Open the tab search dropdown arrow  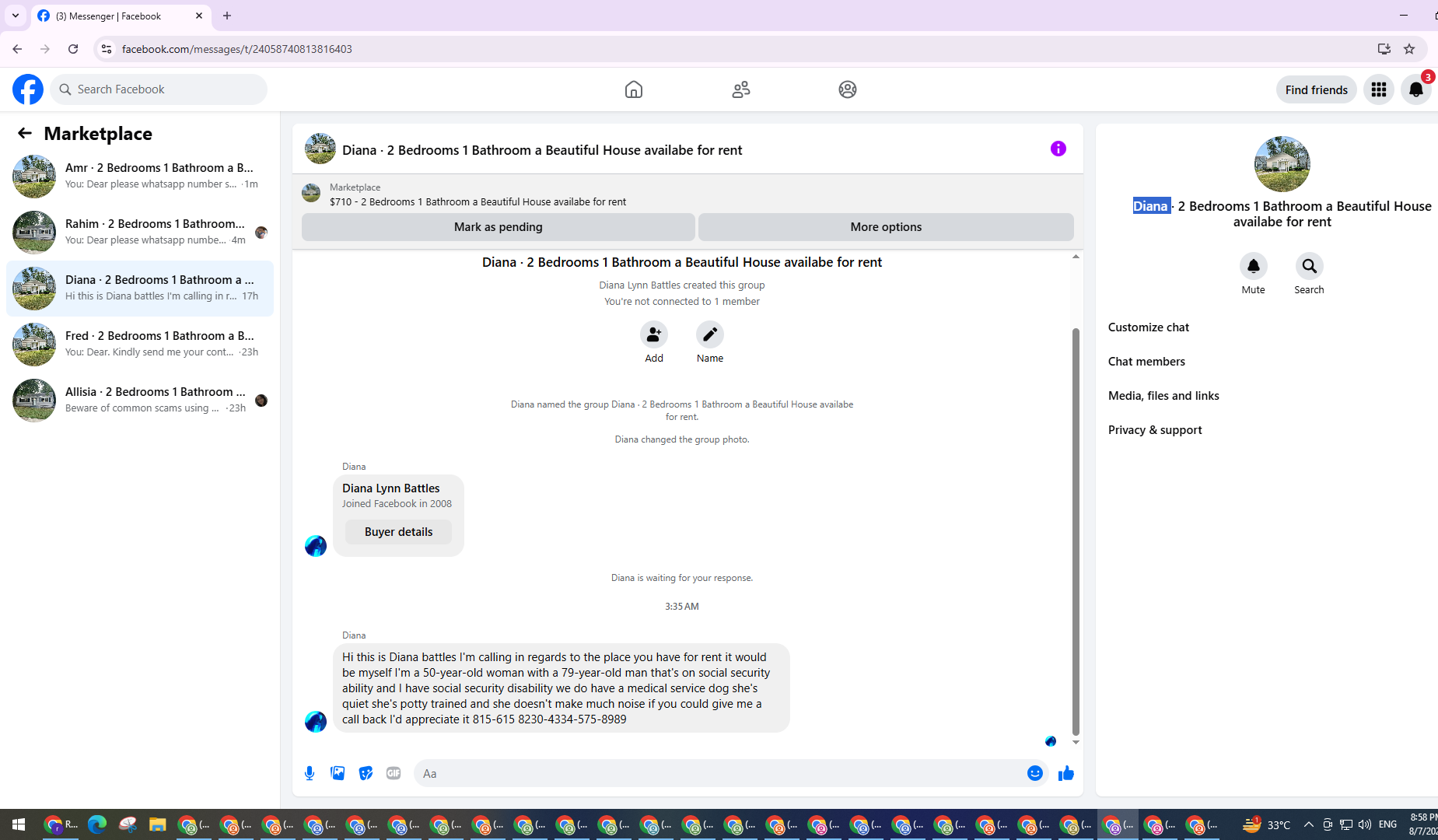pos(16,16)
